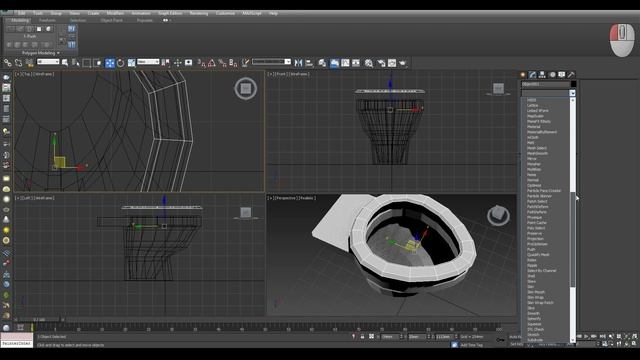Switch to Select and Rotate tool
Screen dimensions: 640x360
pyautogui.click(x=120, y=63)
